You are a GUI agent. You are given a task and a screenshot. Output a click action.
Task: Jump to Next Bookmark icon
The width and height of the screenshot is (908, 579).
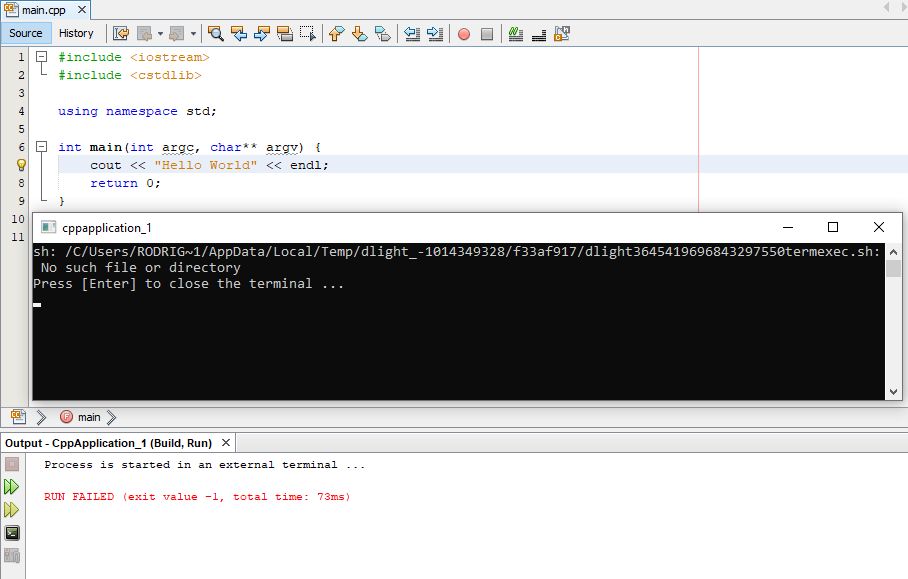tap(360, 34)
